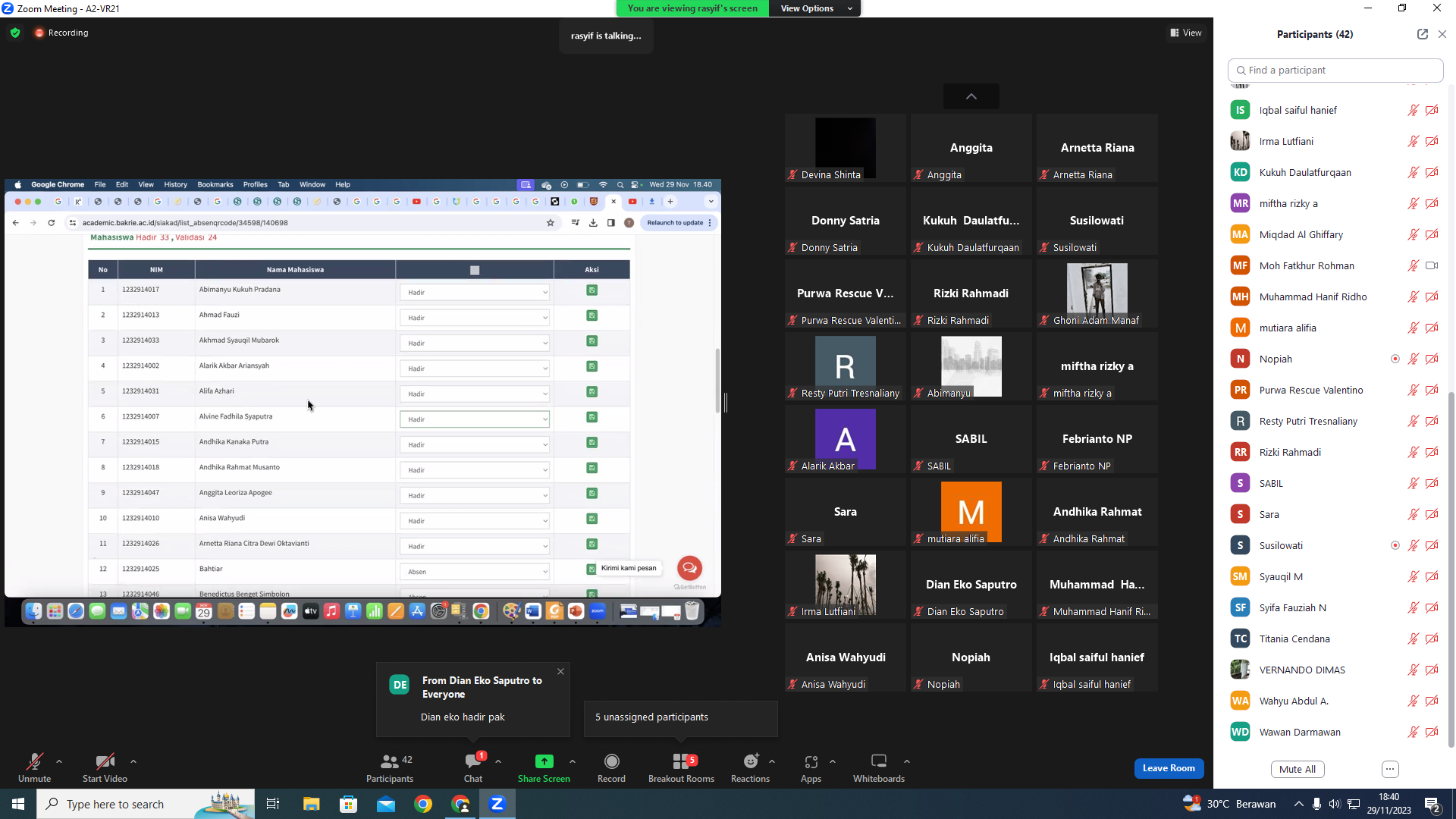The image size is (1456, 819).
Task: Open Breakout Rooms
Action: [x=681, y=767]
